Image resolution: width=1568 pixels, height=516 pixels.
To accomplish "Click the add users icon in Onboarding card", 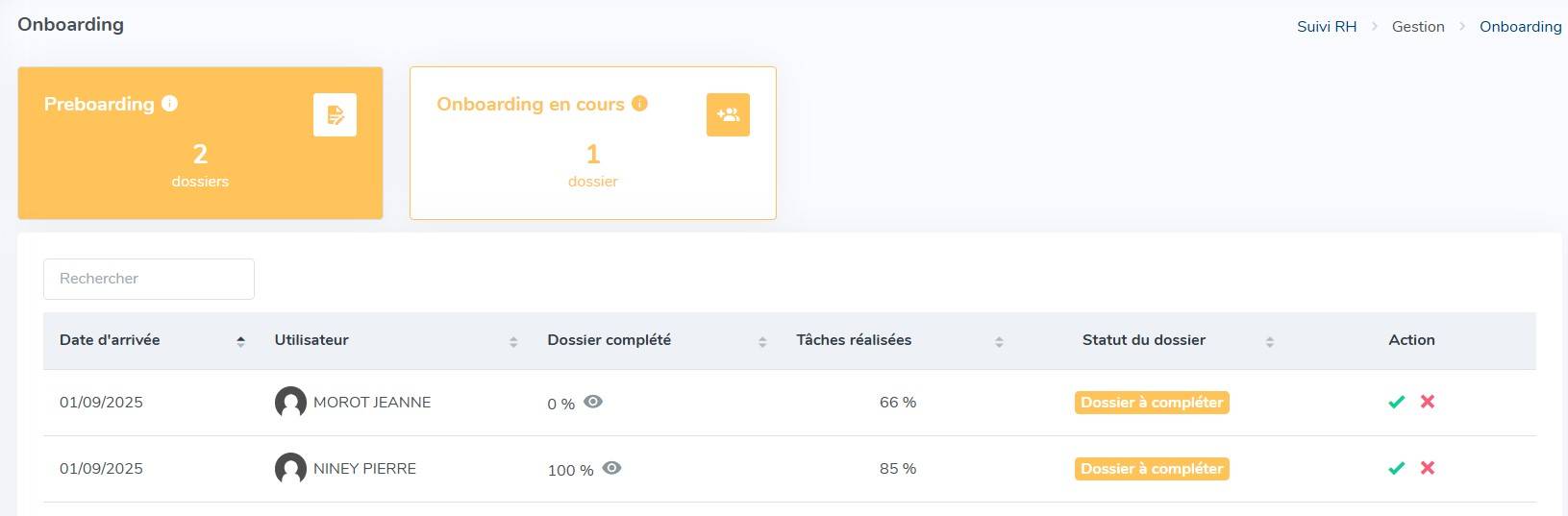I will pos(728,115).
